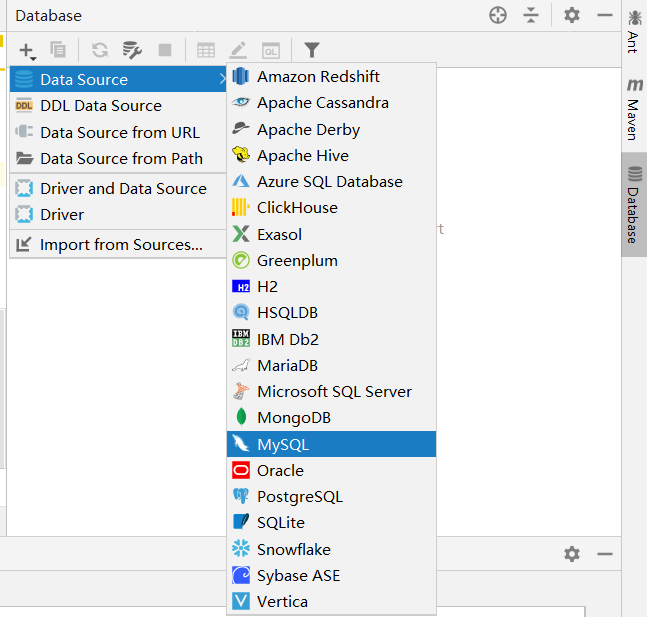Select the highlighted MySQL entry
The width and height of the screenshot is (648, 618).
[331, 444]
